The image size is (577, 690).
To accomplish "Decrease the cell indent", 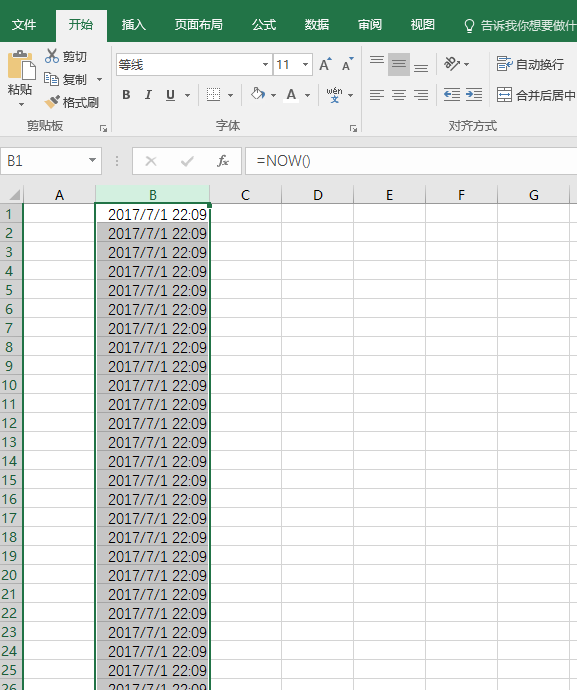I will pyautogui.click(x=452, y=95).
